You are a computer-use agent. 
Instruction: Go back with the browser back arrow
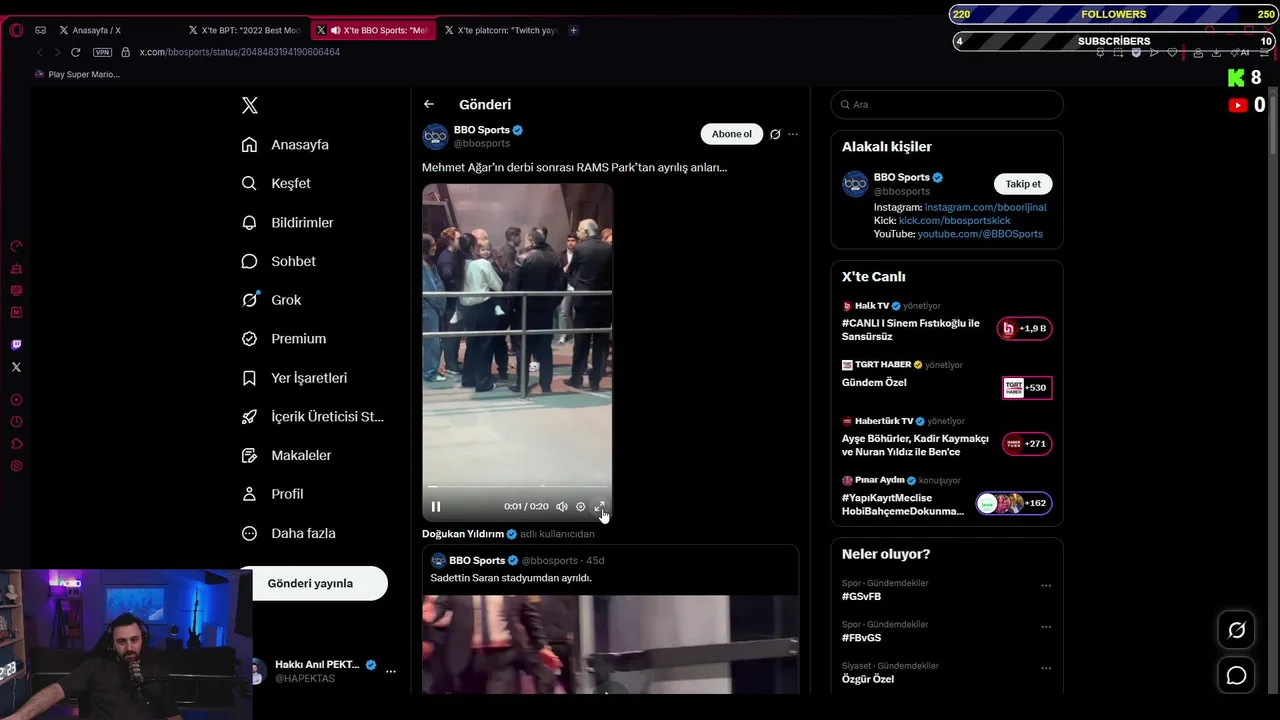40,52
